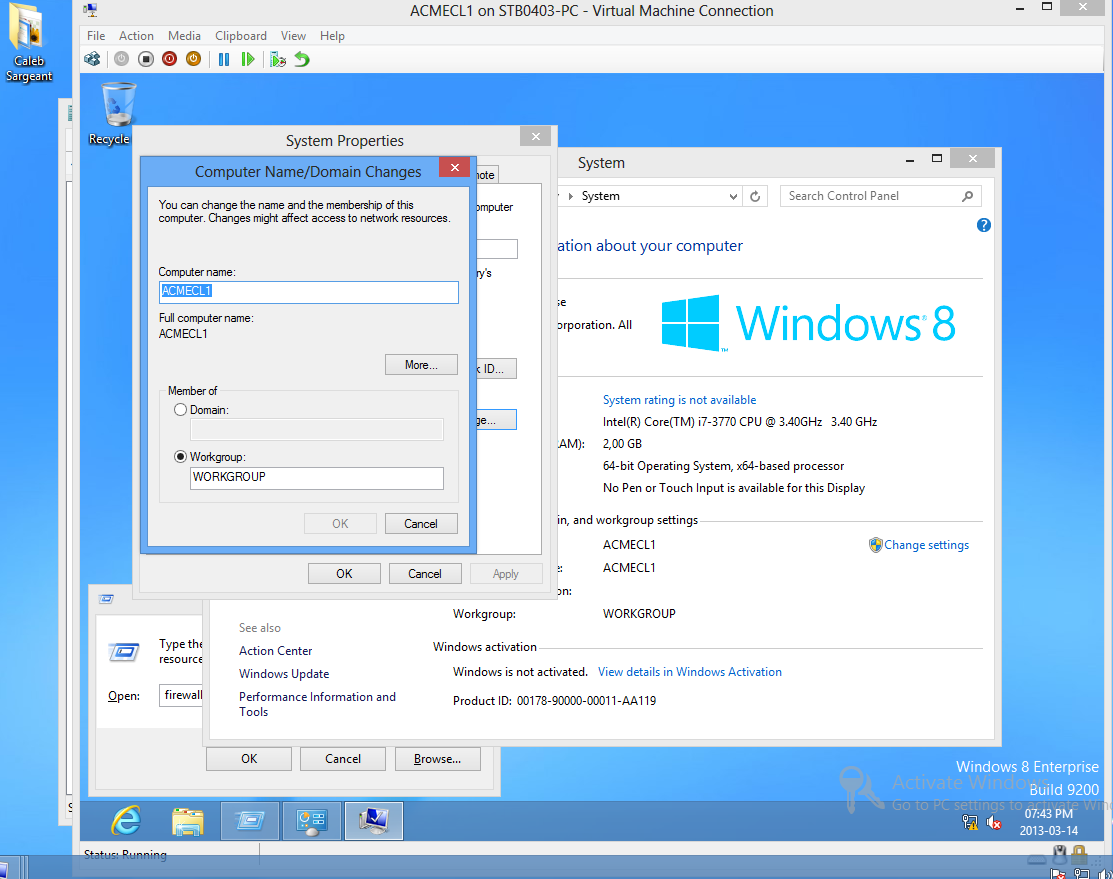This screenshot has width=1113, height=879.
Task: Refresh the System control panel page
Action: [x=755, y=196]
